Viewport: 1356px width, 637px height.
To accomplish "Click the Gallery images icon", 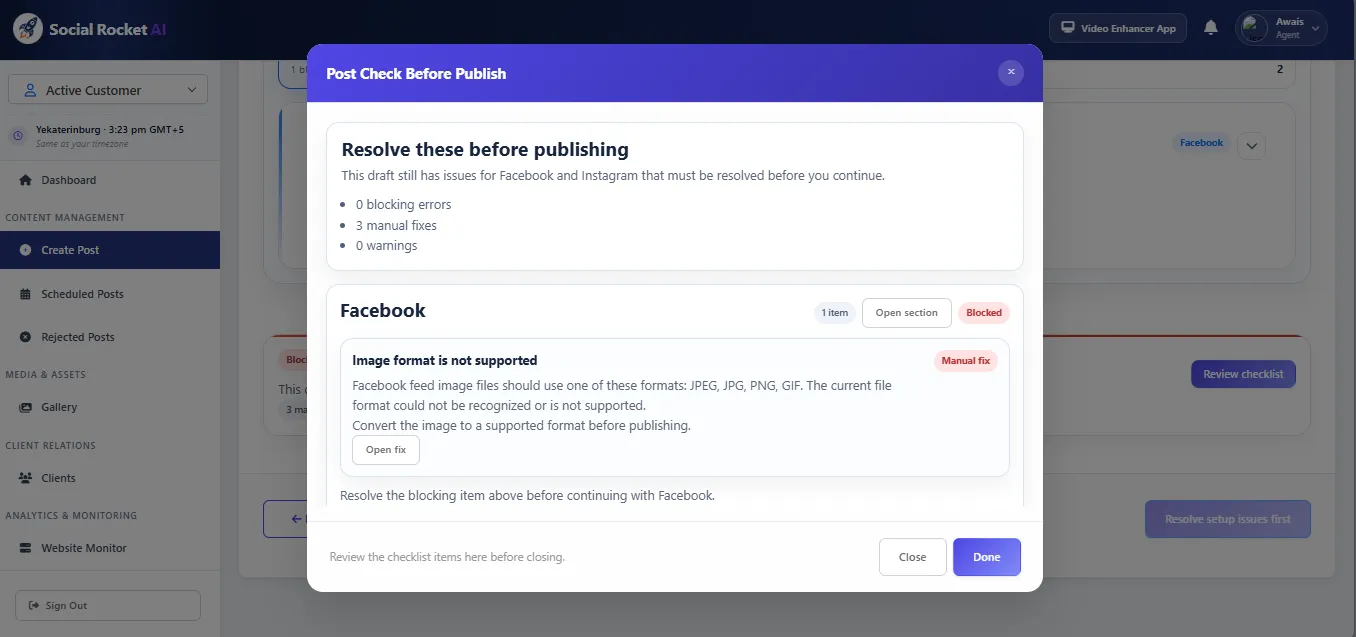I will [x=26, y=407].
